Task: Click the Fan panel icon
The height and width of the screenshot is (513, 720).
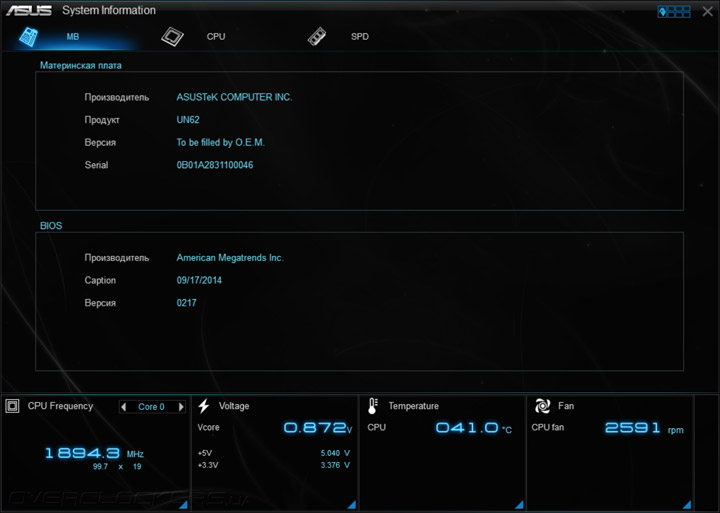Action: coord(542,406)
